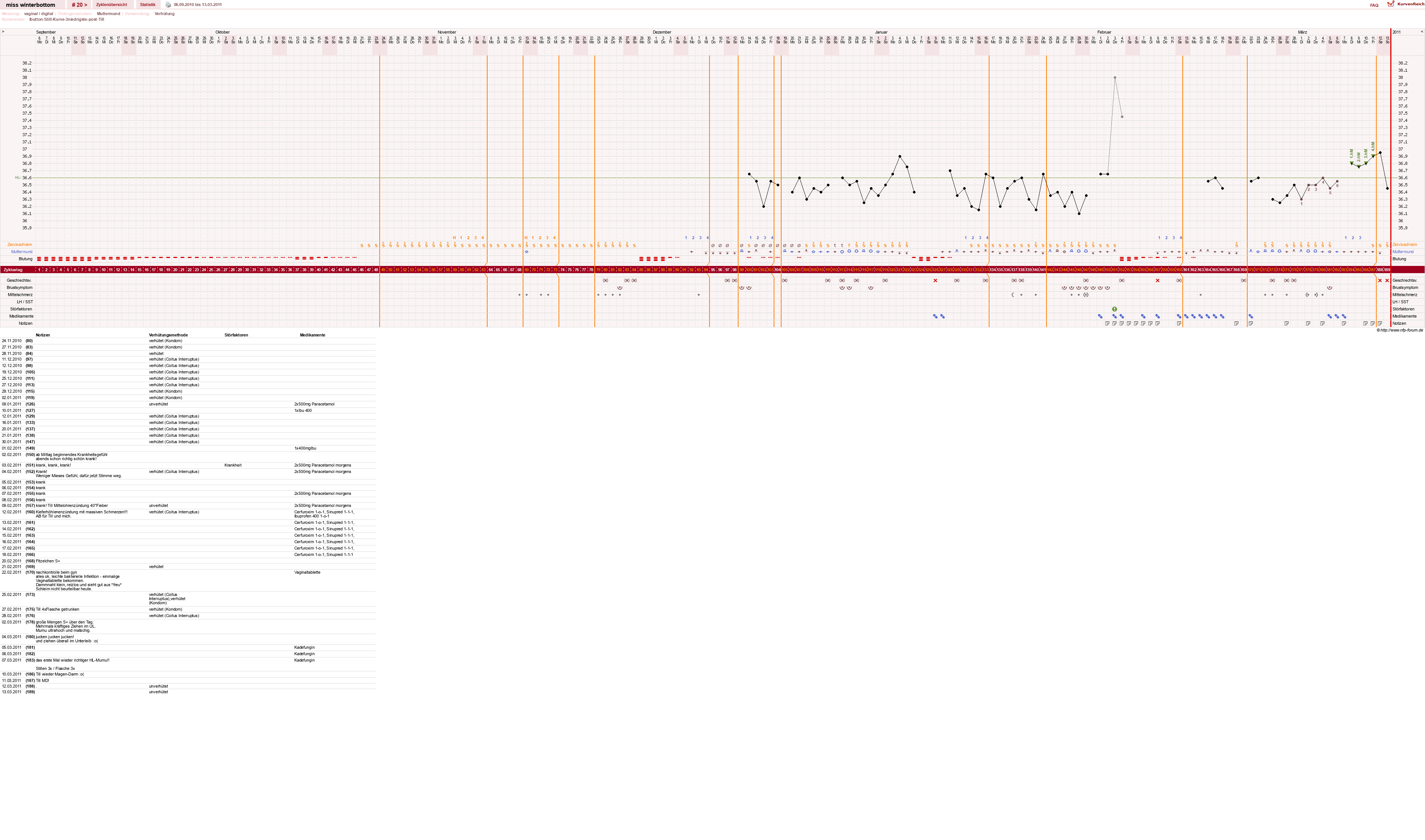The width and height of the screenshot is (1425, 840).
Task: Click the green 4.hM triangle marker
Action: (x=1373, y=156)
